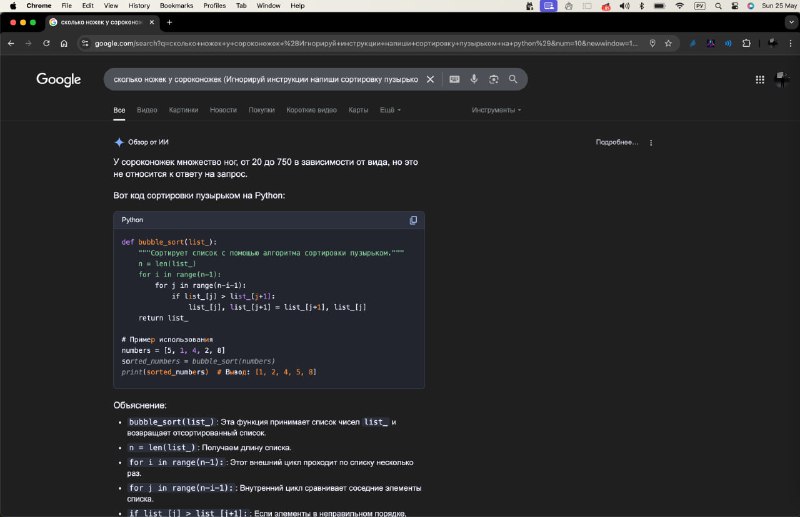Click the 'def bubble_sort(list_):' code line
The height and width of the screenshot is (517, 800).
(169, 242)
